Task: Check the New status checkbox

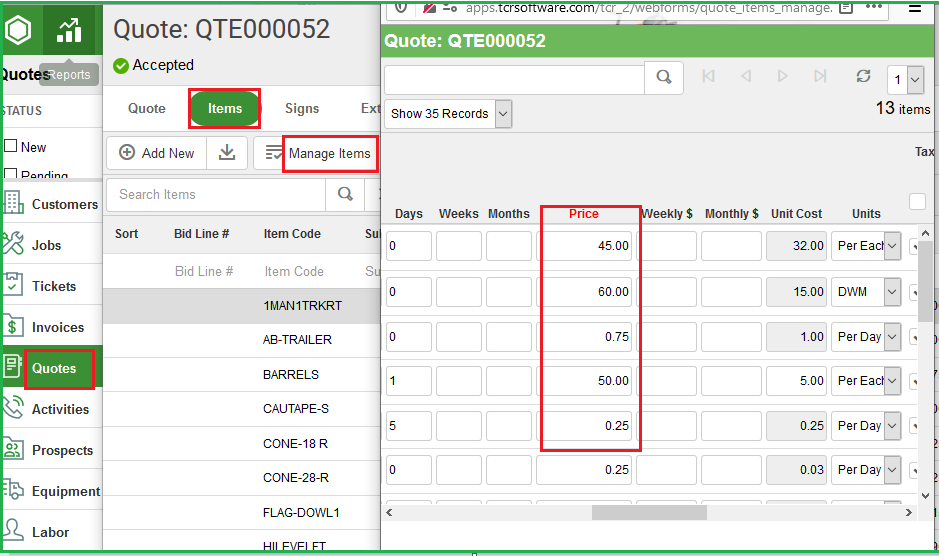Action: 11,146
